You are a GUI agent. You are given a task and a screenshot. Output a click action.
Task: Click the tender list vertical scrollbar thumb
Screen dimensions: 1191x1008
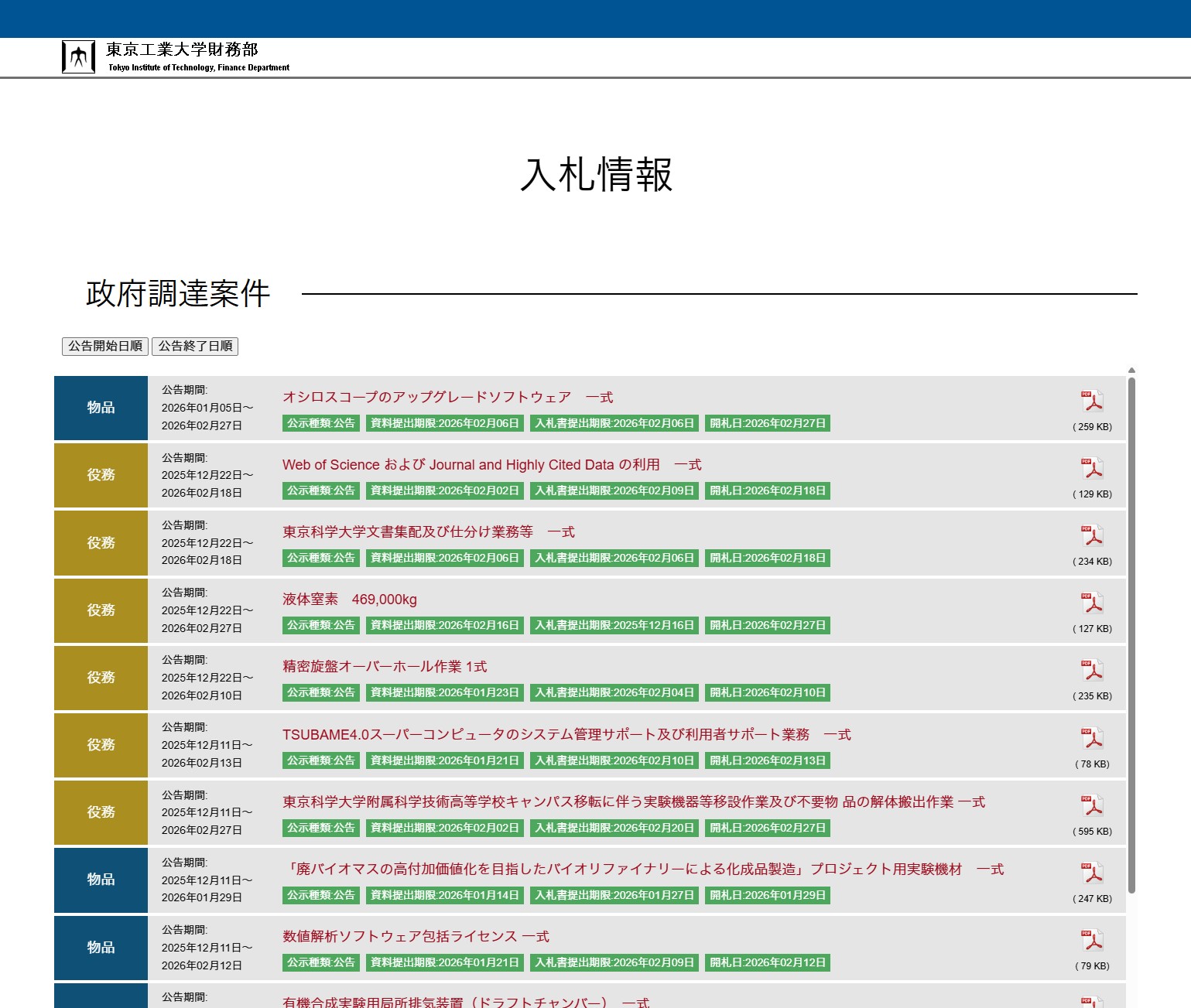(x=1131, y=634)
